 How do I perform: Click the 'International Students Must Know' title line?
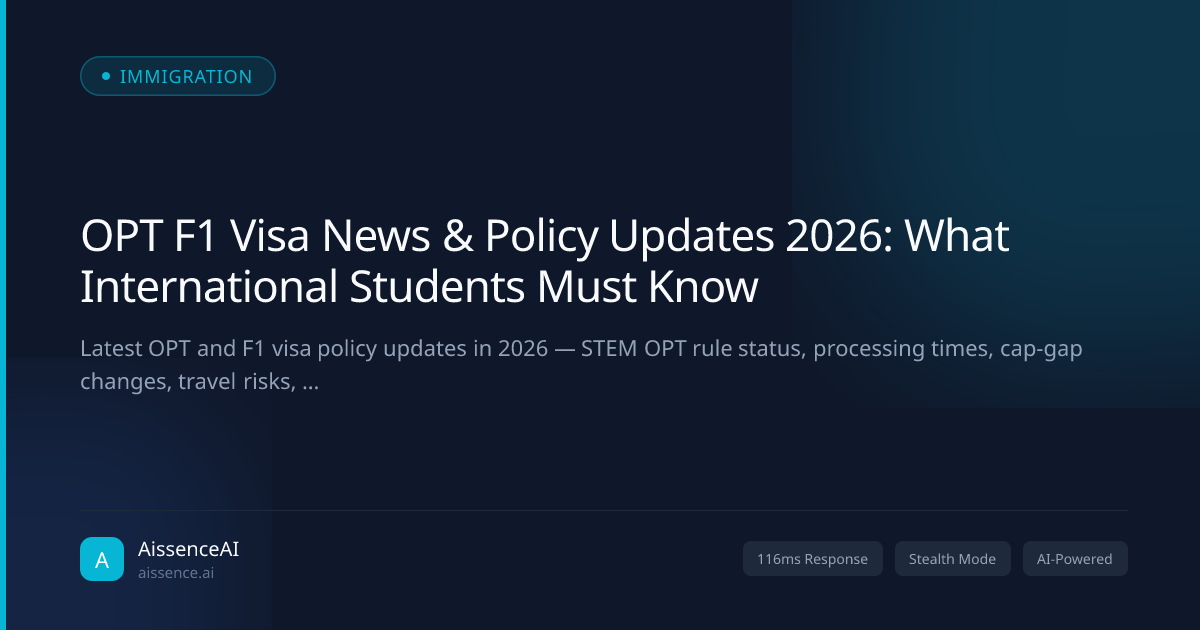click(x=419, y=287)
